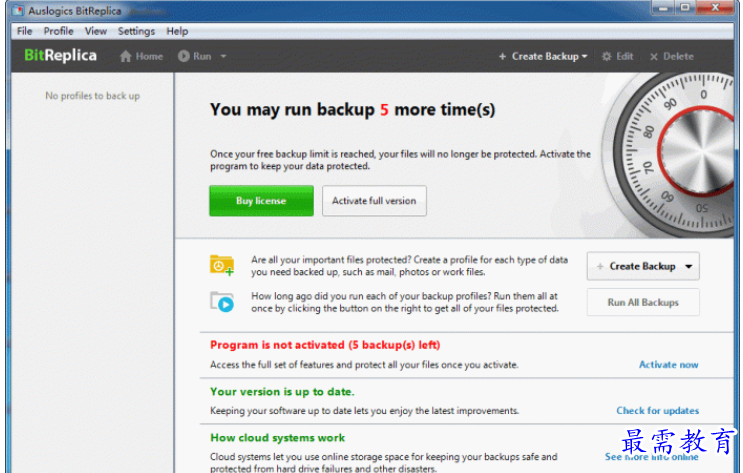Click the Create Backup button in main panel
The image size is (743, 473).
[643, 266]
